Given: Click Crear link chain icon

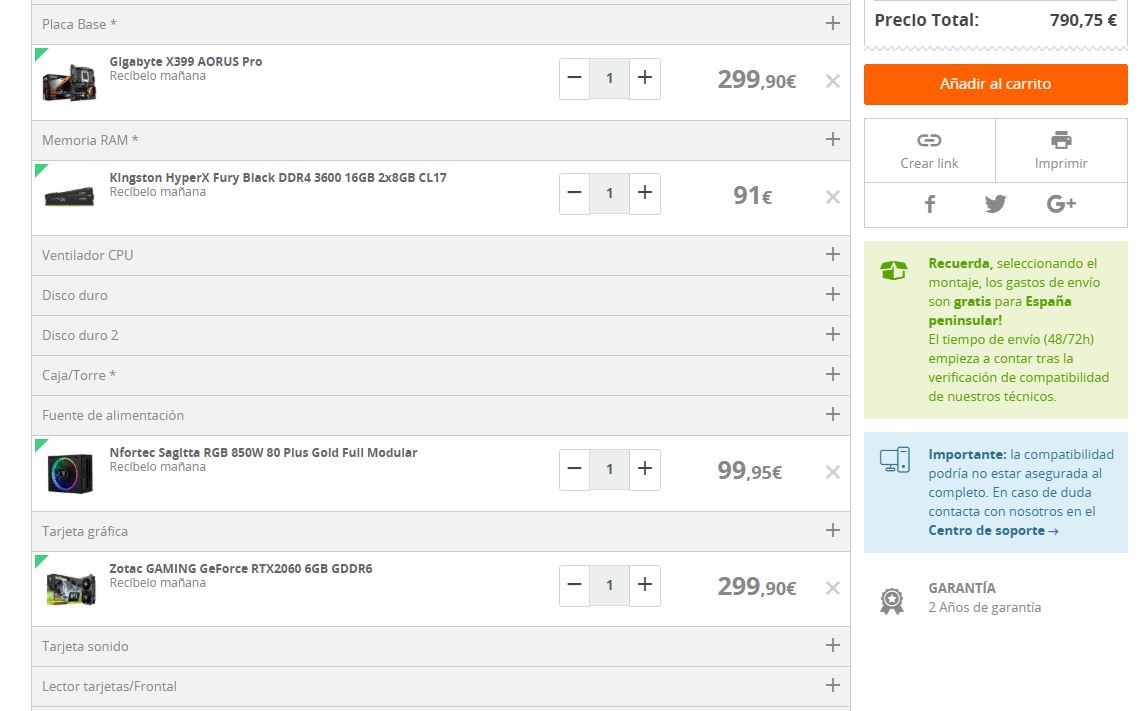Looking at the screenshot, I should tap(929, 140).
